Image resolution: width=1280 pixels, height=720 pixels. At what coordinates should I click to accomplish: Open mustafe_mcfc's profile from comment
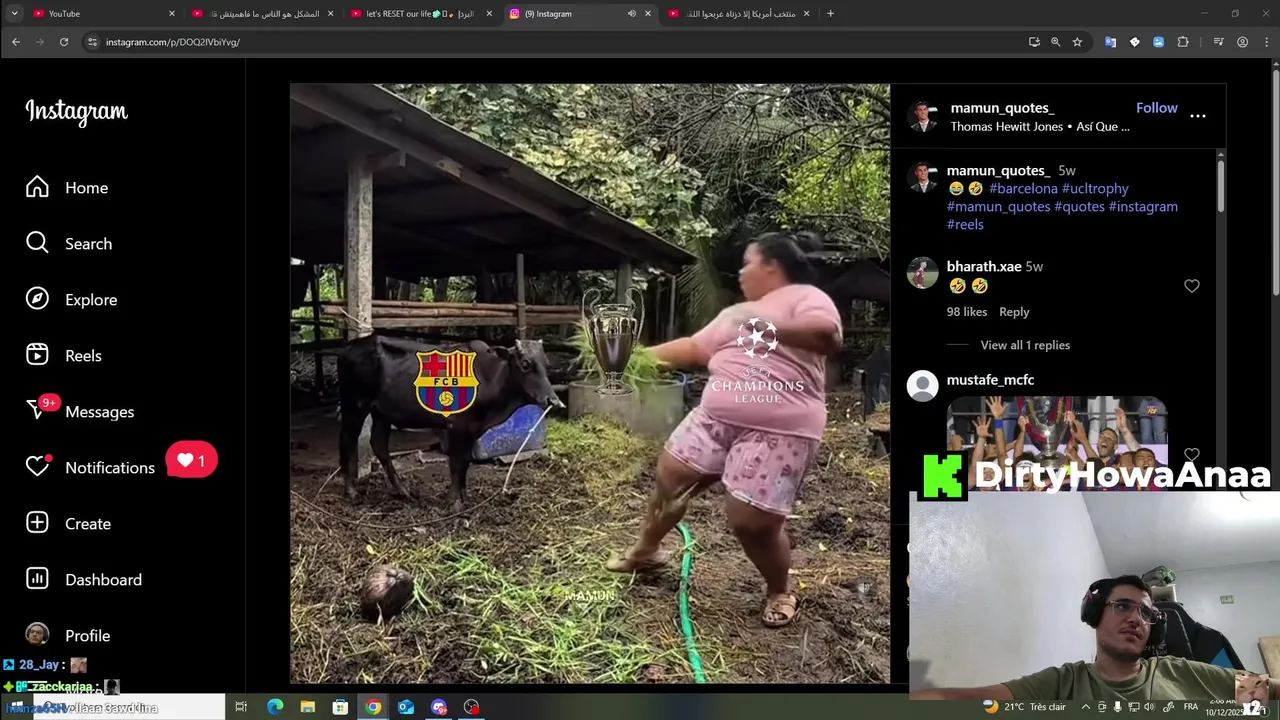990,380
